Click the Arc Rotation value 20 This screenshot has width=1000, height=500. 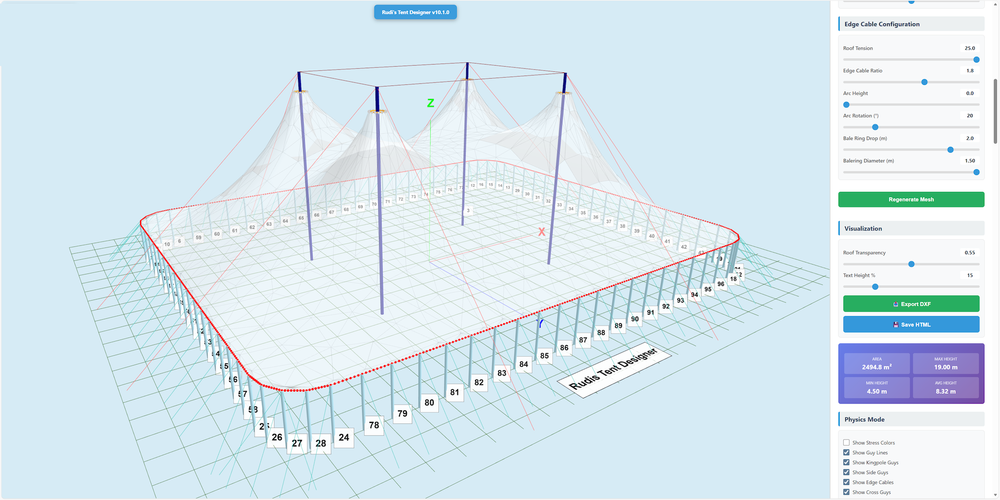click(969, 116)
